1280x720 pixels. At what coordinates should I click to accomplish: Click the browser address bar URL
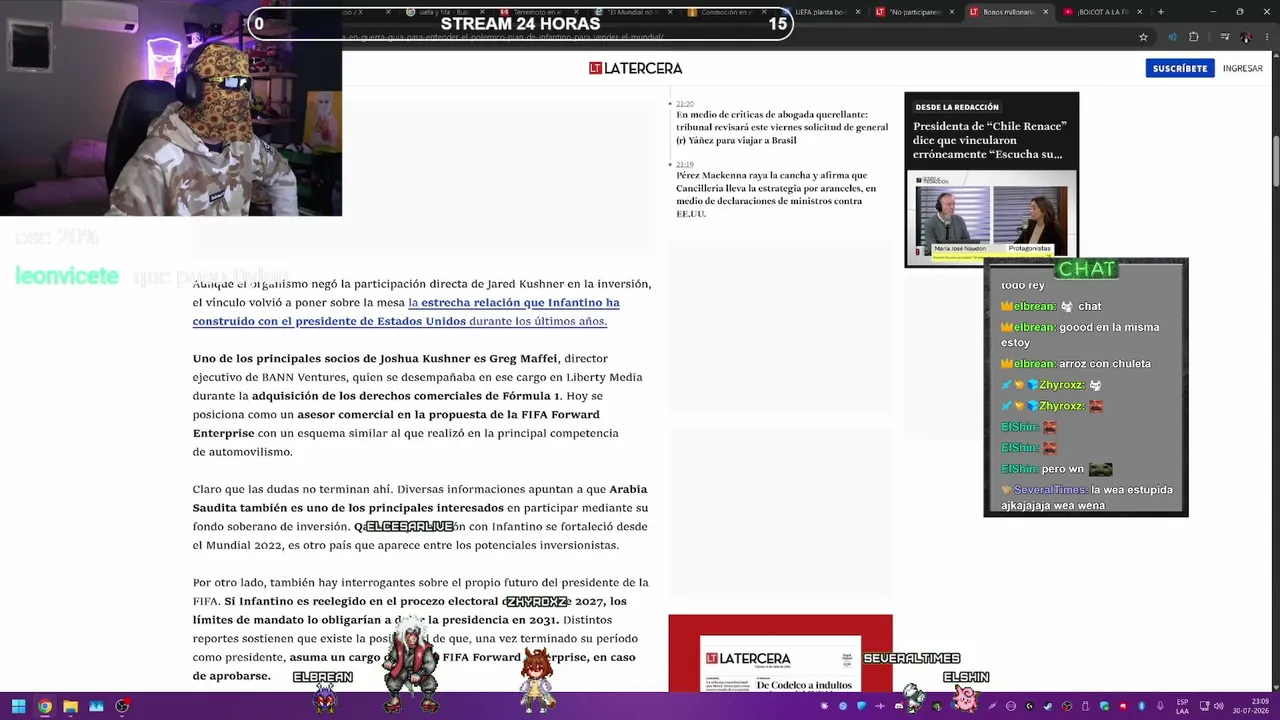coord(502,37)
